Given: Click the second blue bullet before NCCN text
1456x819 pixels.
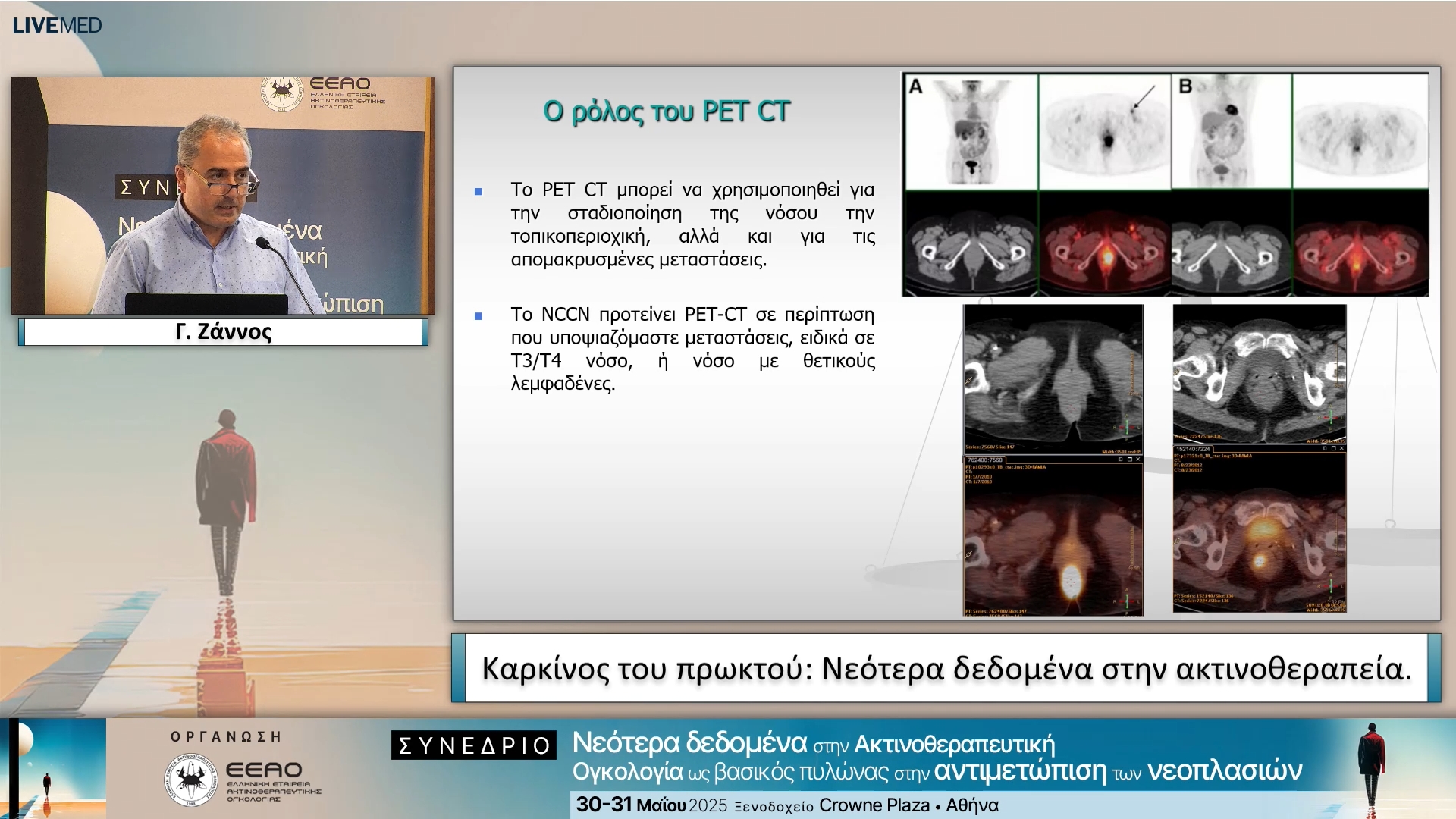Looking at the screenshot, I should [x=479, y=316].
